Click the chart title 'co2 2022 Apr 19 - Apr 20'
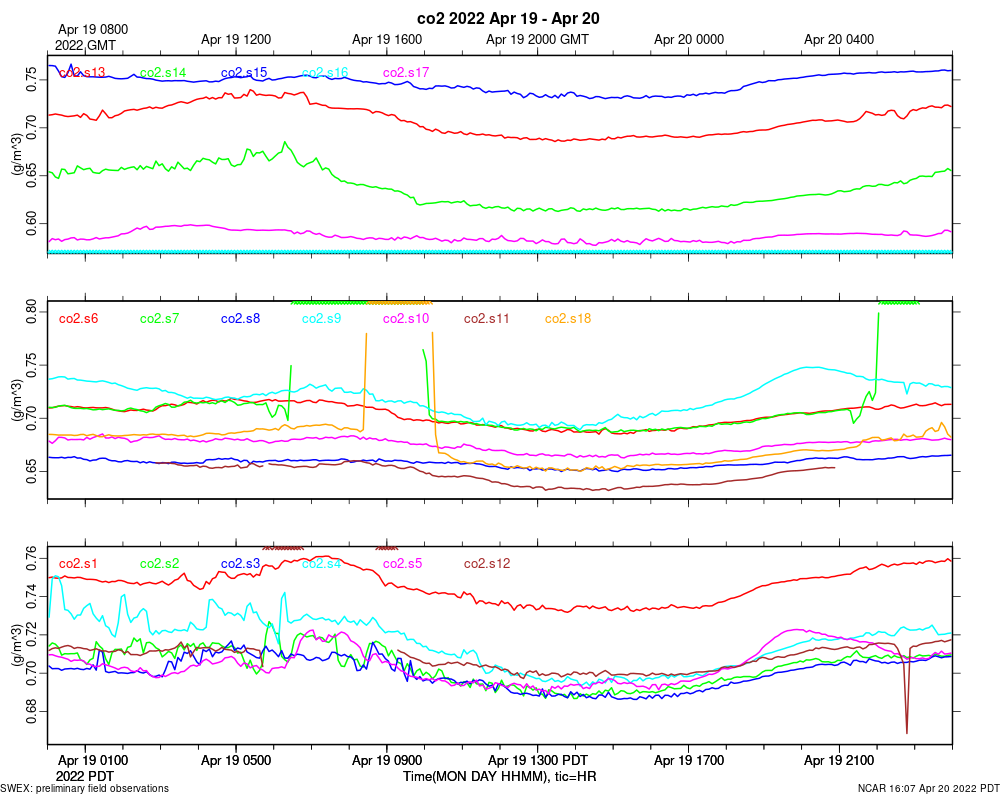1000x800 pixels. click(508, 19)
